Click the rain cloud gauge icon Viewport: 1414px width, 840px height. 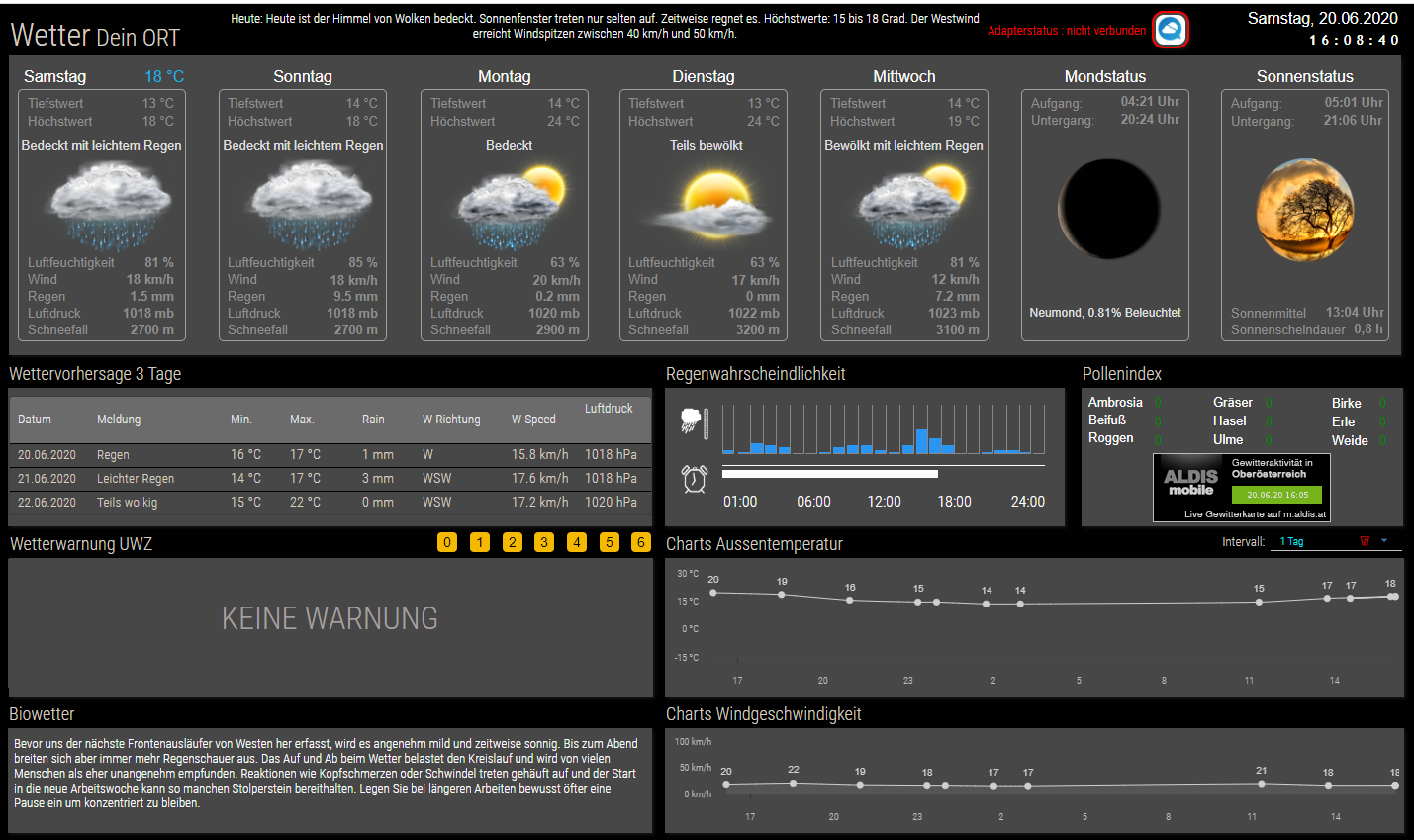point(694,422)
